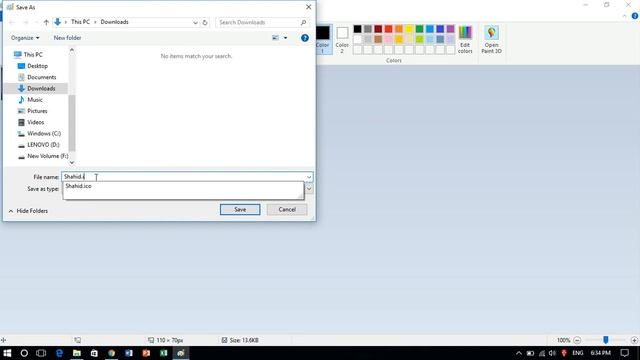The width and height of the screenshot is (640, 360).
Task: Open the Windows Start menu
Action: pyautogui.click(x=7, y=353)
